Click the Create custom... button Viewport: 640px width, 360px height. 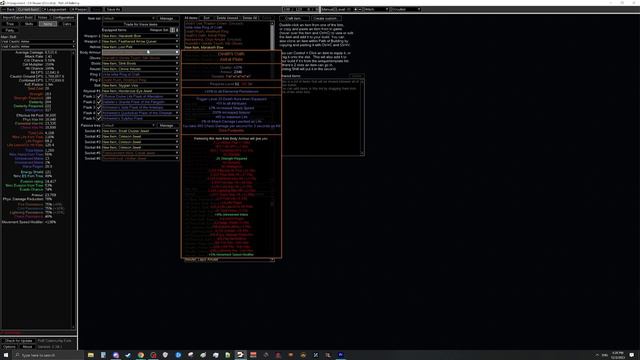pos(326,18)
